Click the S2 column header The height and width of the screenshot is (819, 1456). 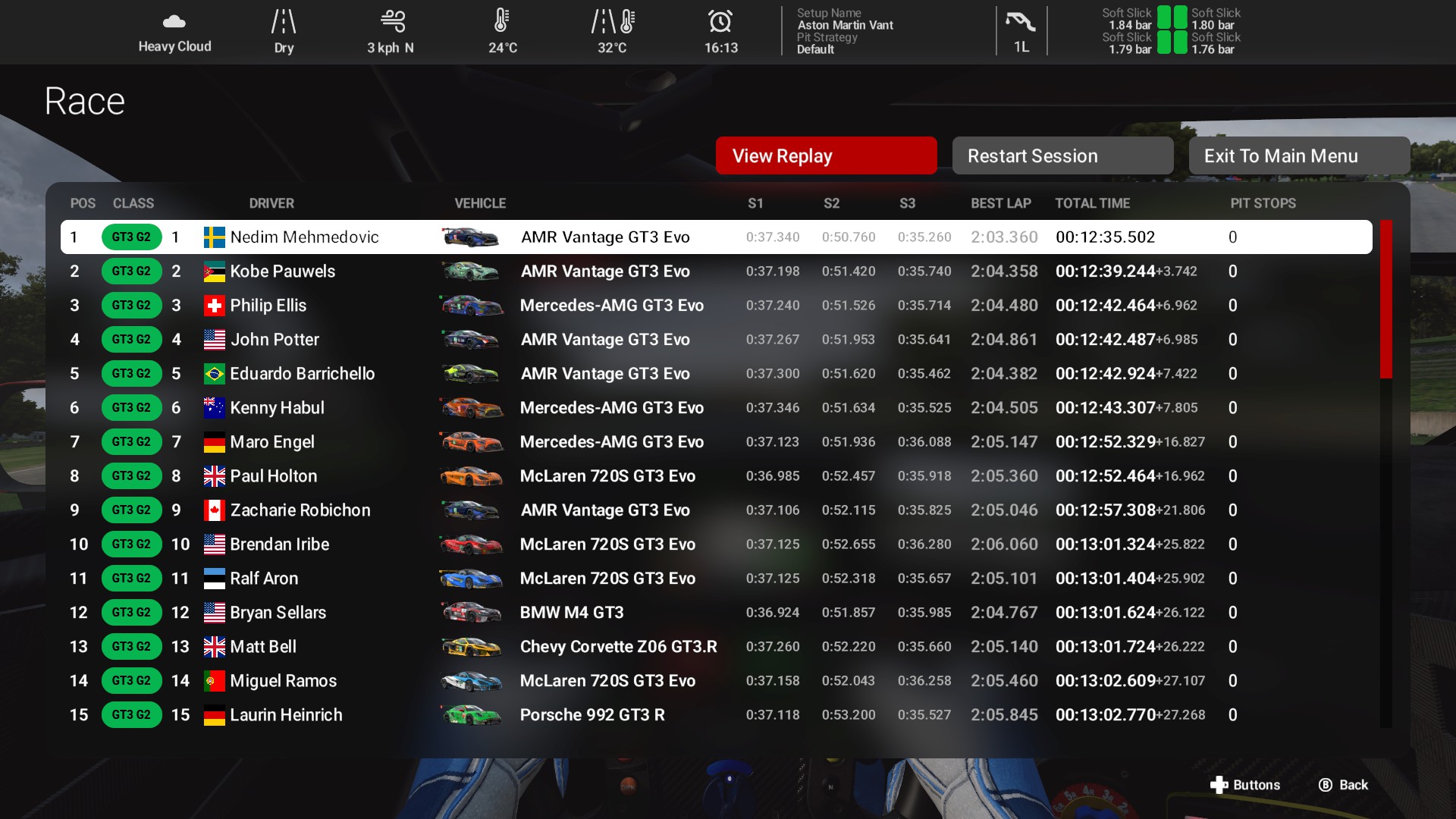click(832, 203)
